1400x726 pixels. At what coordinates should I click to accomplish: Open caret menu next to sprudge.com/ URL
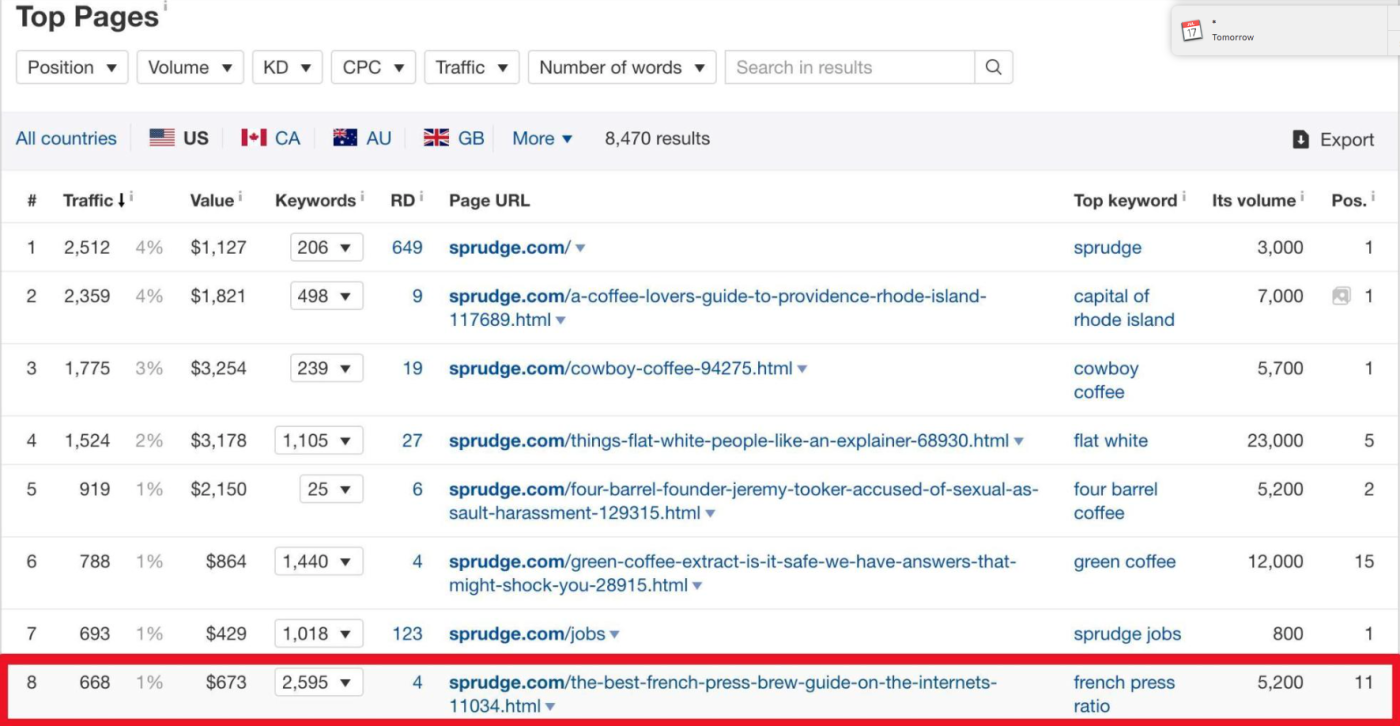(580, 248)
